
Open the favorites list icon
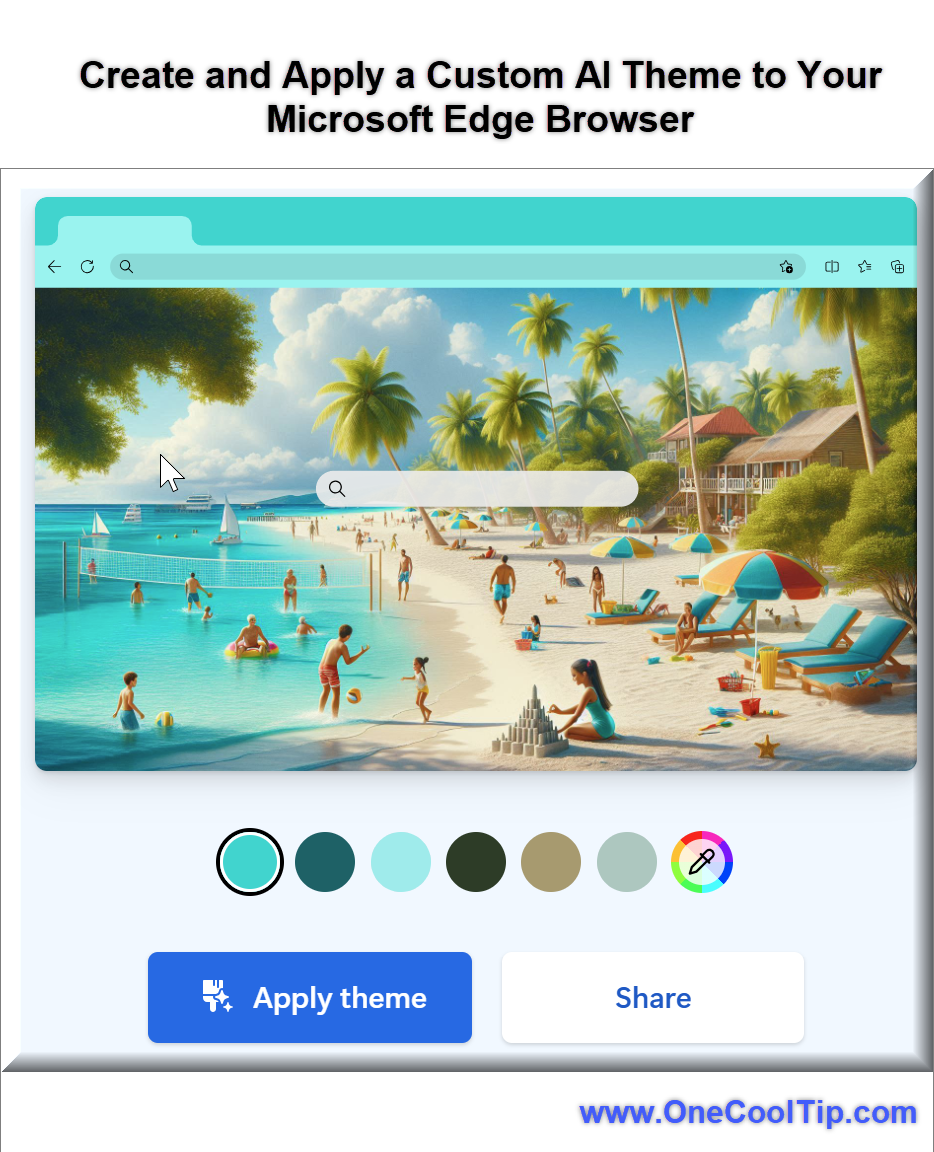pos(865,267)
